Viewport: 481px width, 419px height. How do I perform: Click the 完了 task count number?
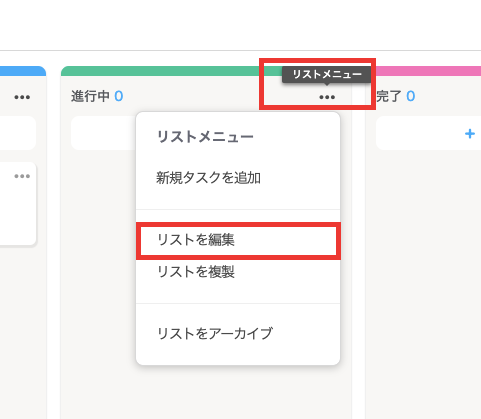(411, 96)
